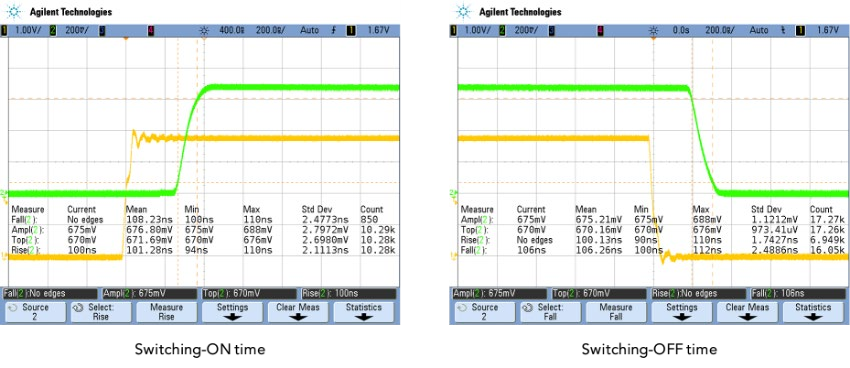Click the 94ns minimum value
Image resolution: width=850 pixels, height=368 pixels.
click(194, 249)
